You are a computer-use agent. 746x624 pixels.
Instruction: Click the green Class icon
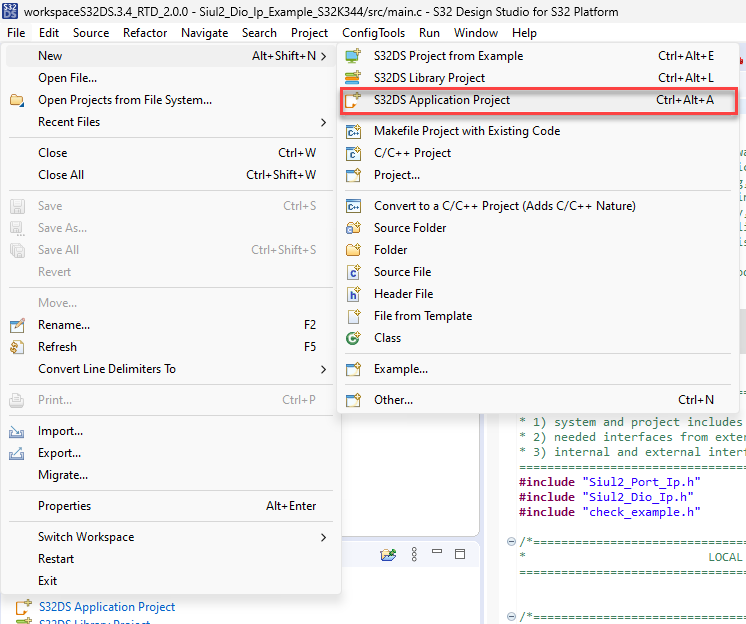352,338
